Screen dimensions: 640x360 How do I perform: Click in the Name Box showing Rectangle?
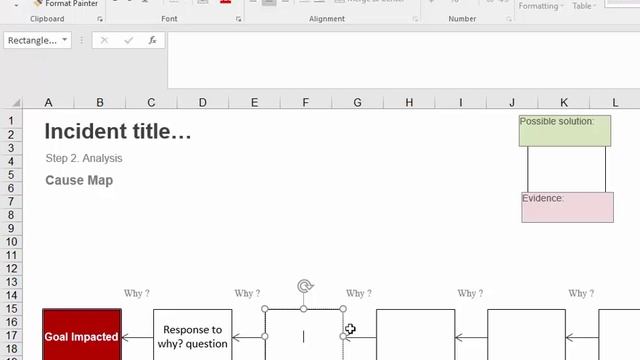coord(32,40)
